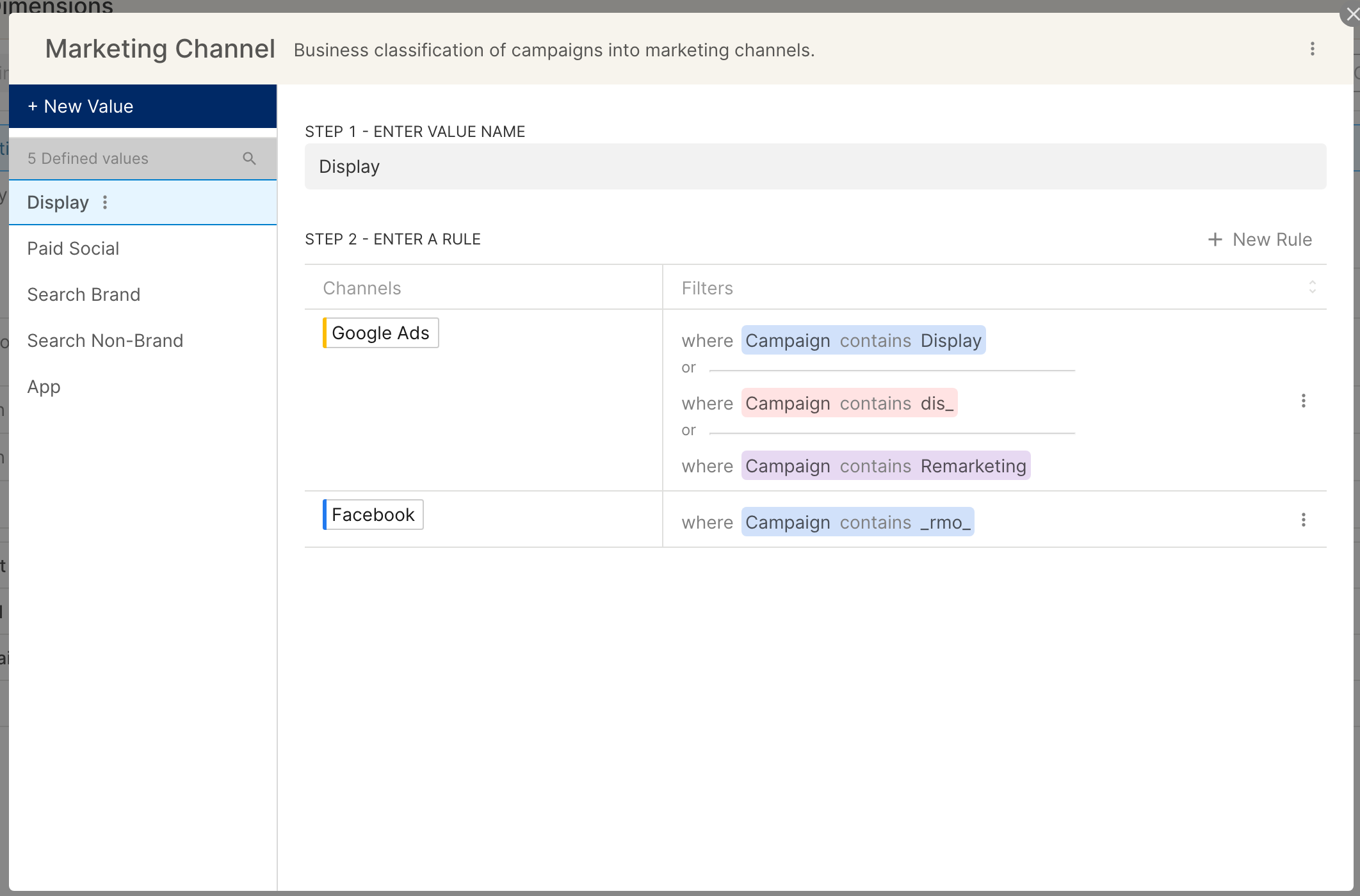Add a rule with New Rule
The image size is (1360, 896).
click(1259, 239)
